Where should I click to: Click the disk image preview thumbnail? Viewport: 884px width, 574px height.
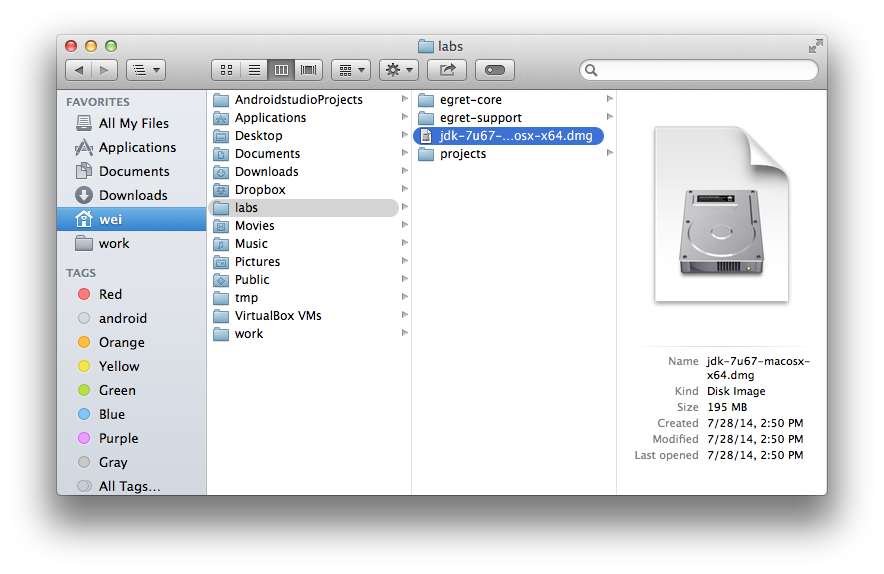point(721,213)
